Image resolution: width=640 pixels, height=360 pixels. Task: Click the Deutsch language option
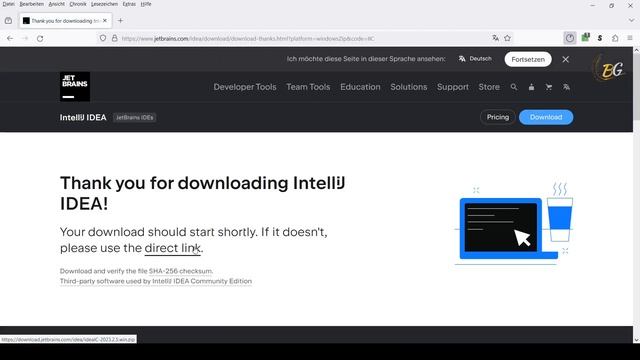475,59
